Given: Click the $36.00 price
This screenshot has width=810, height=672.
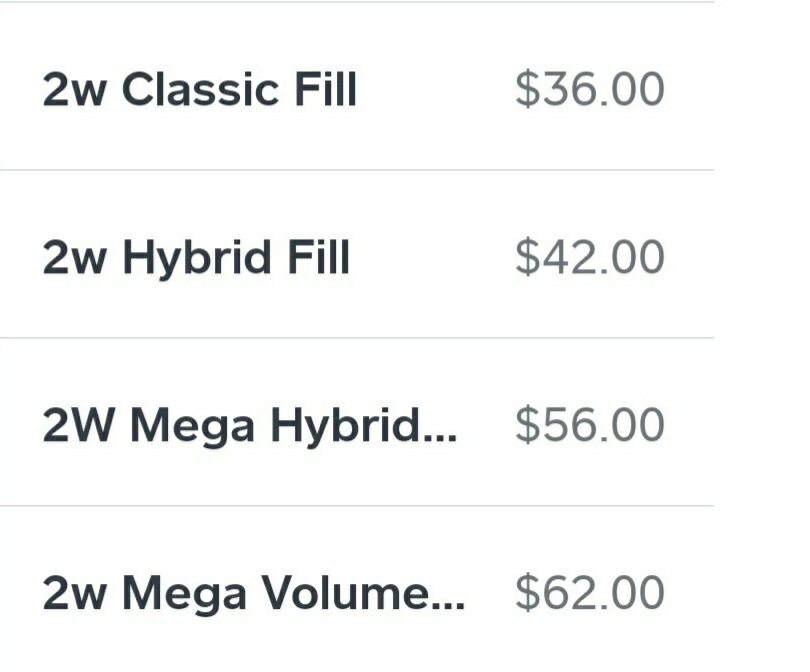Looking at the screenshot, I should click(x=589, y=90).
